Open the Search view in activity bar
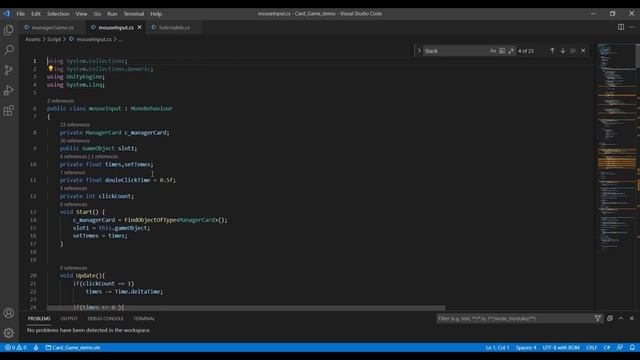640x360 pixels. (9, 50)
